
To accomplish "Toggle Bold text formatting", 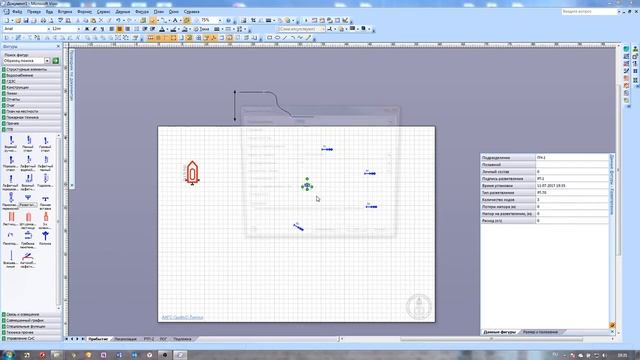I will tap(87, 29).
